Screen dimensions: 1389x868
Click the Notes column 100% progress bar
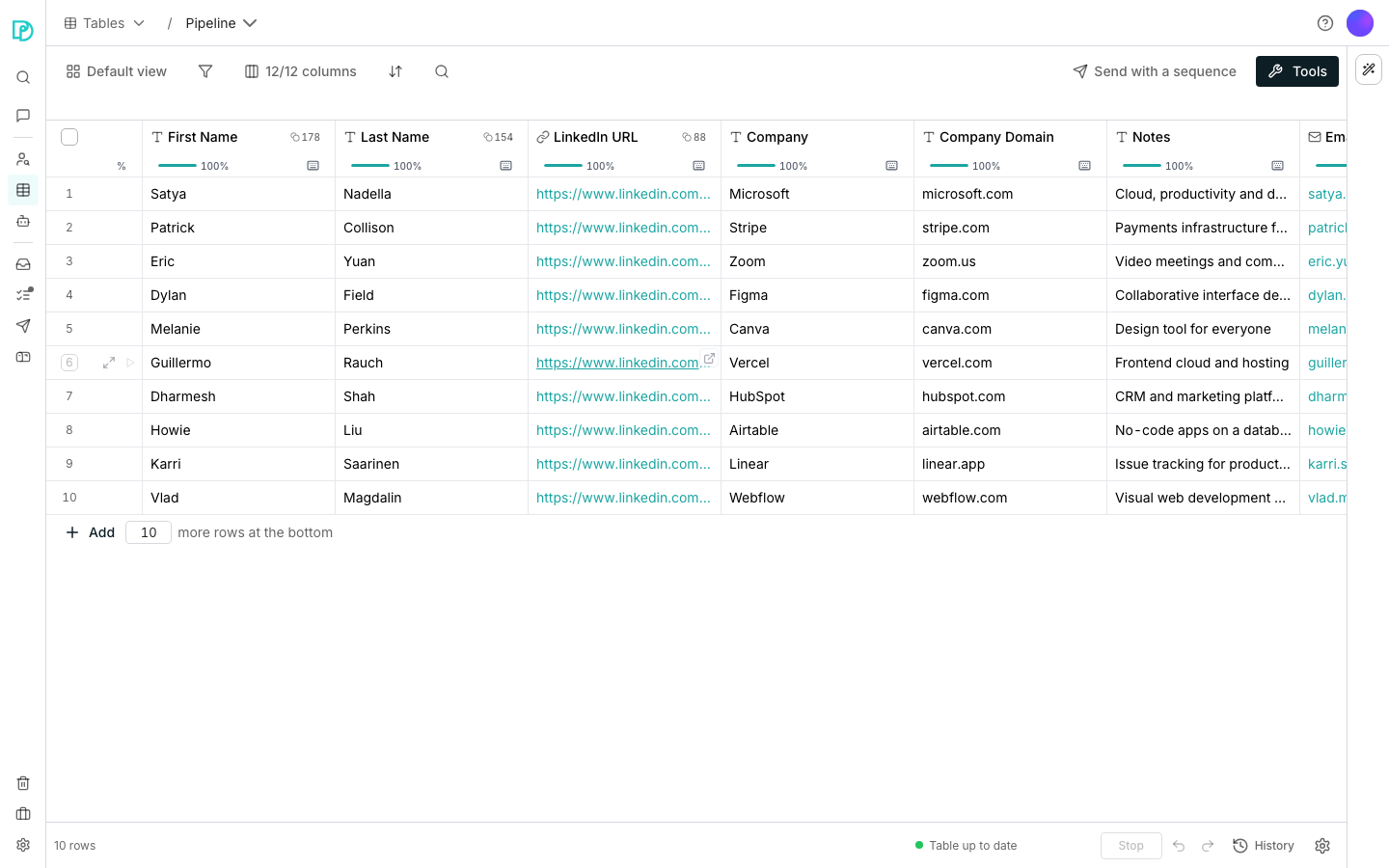[1142, 165]
